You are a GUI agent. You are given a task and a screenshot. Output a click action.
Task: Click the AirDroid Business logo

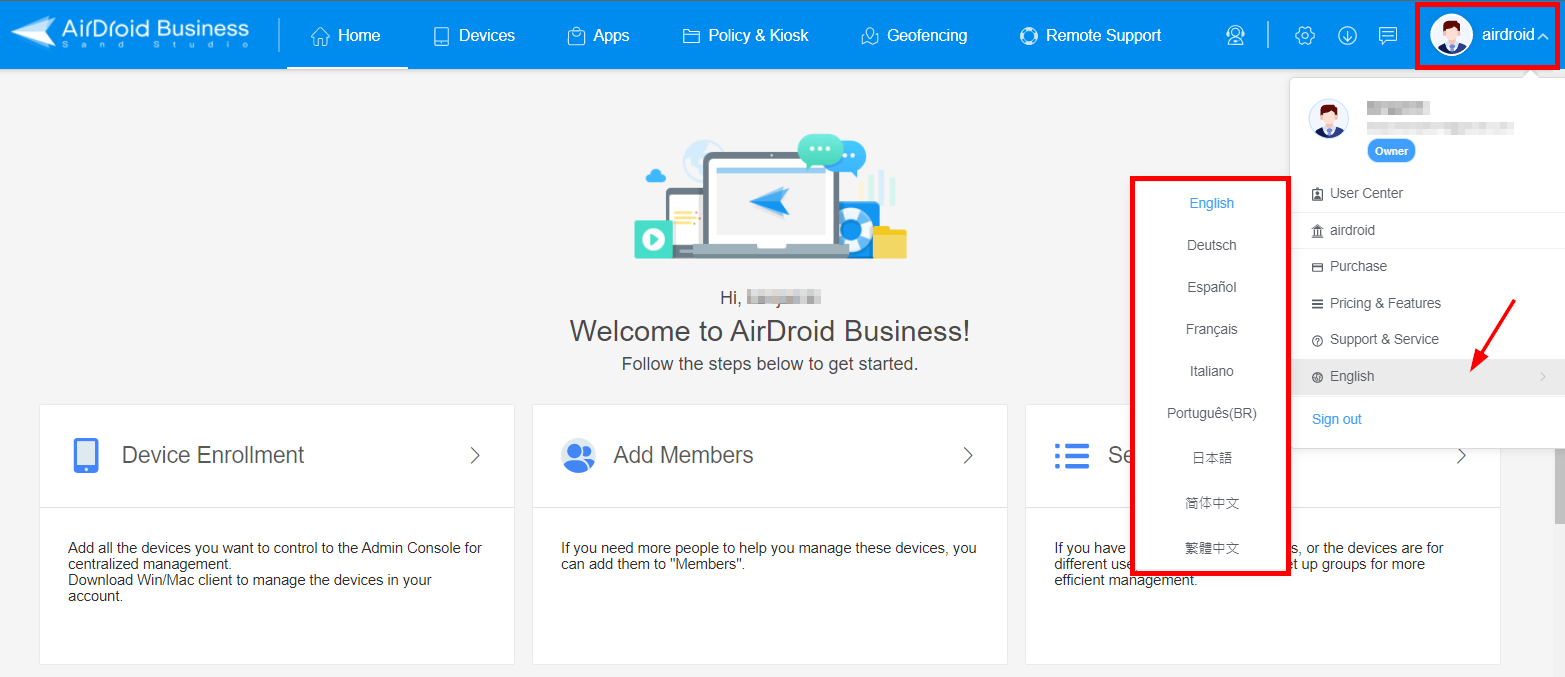131,34
